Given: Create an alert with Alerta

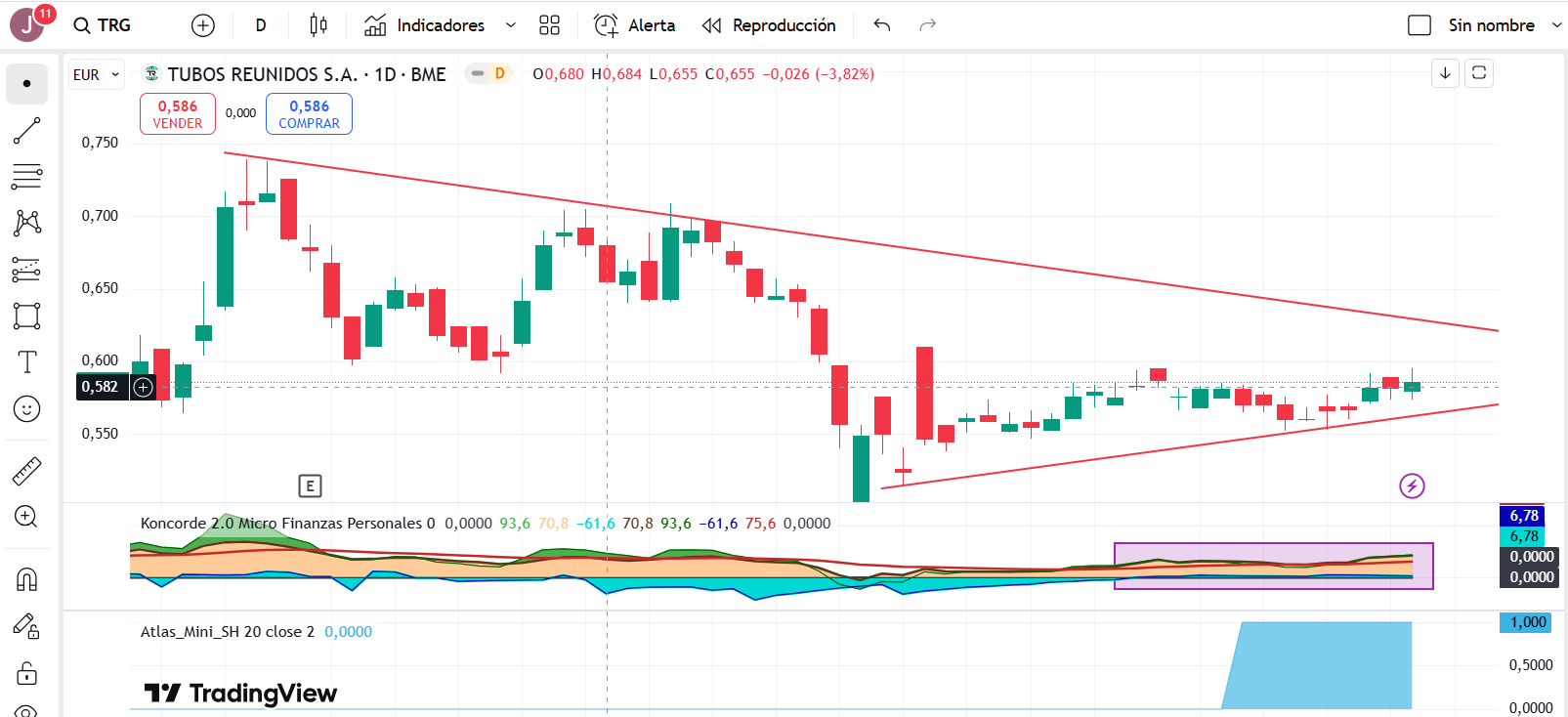Looking at the screenshot, I should (x=635, y=25).
